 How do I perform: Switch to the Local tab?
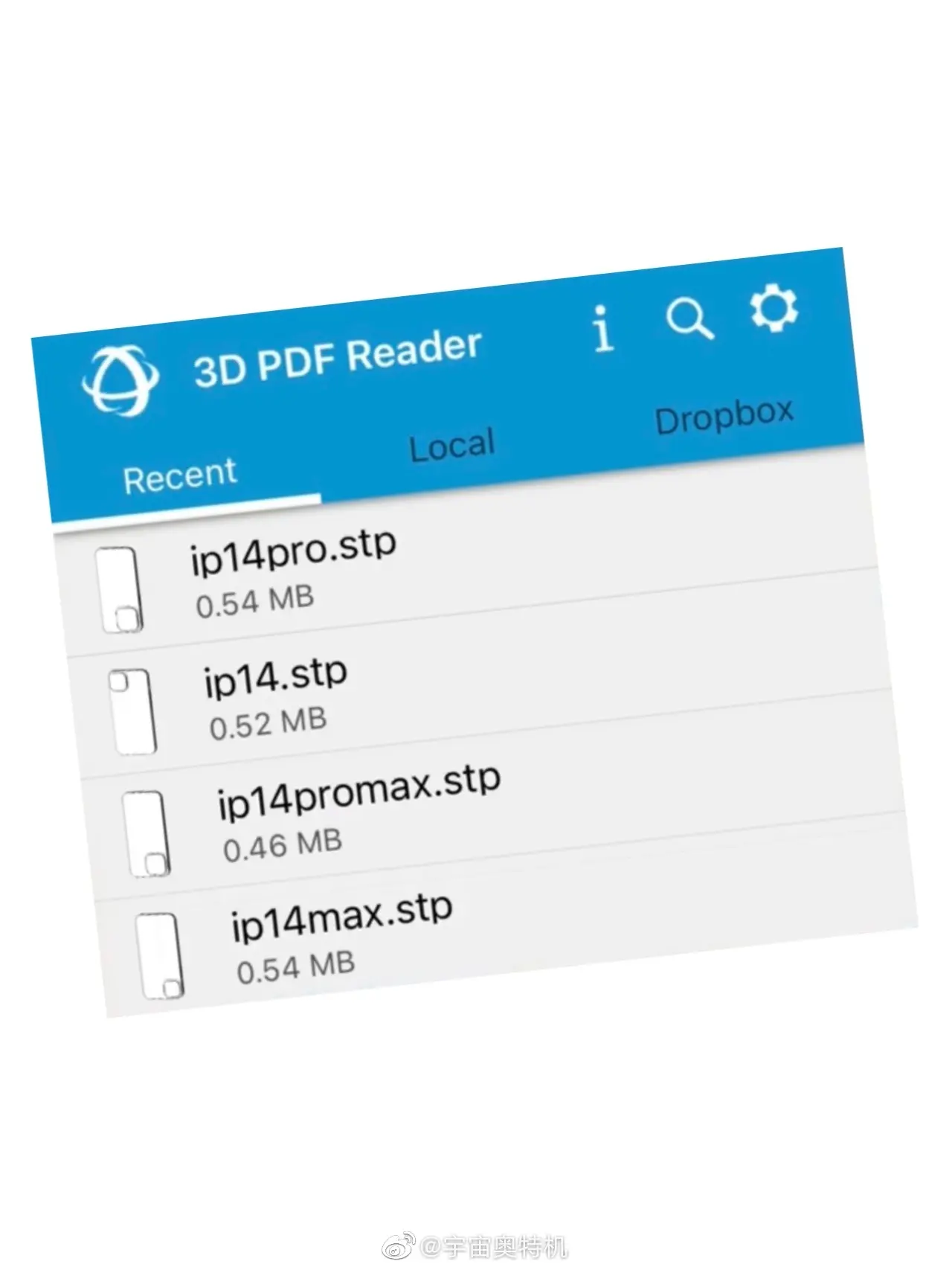tap(451, 446)
